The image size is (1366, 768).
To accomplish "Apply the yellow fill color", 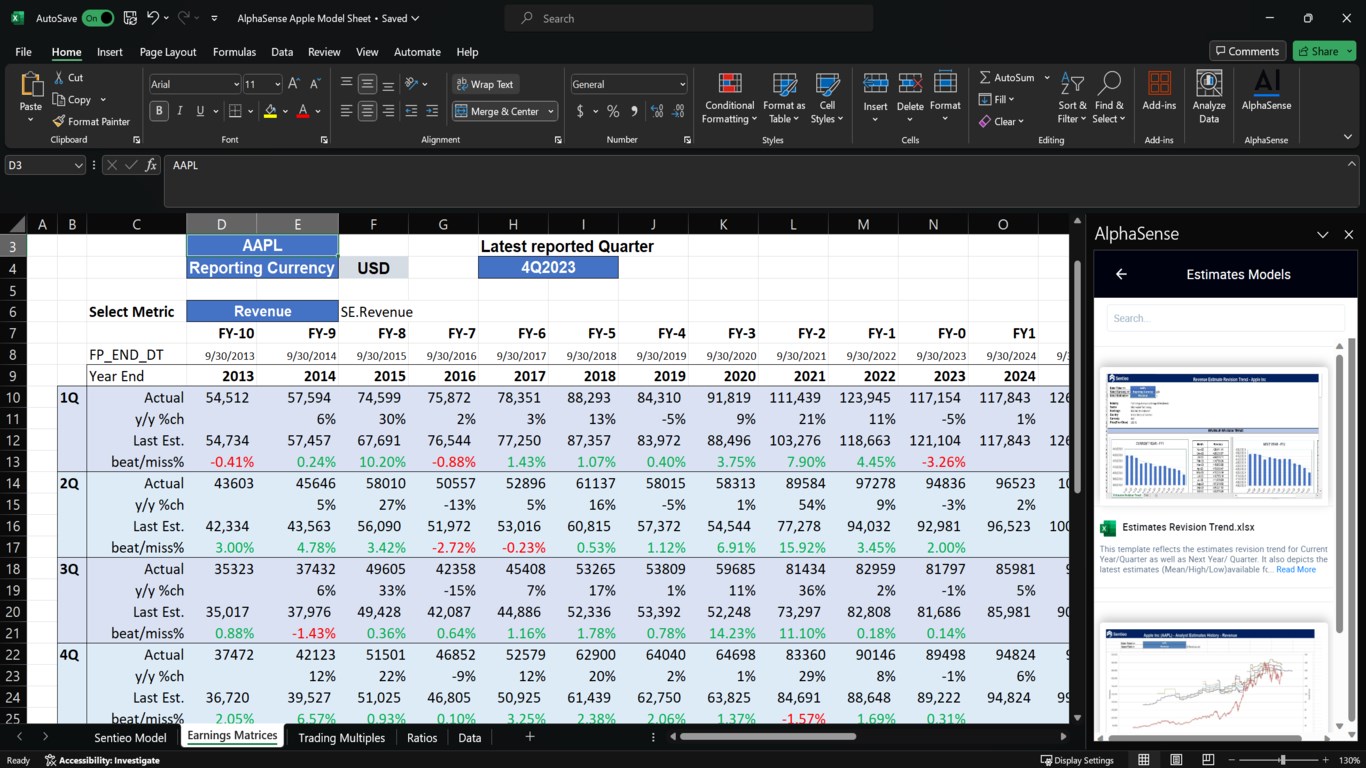I will point(270,111).
